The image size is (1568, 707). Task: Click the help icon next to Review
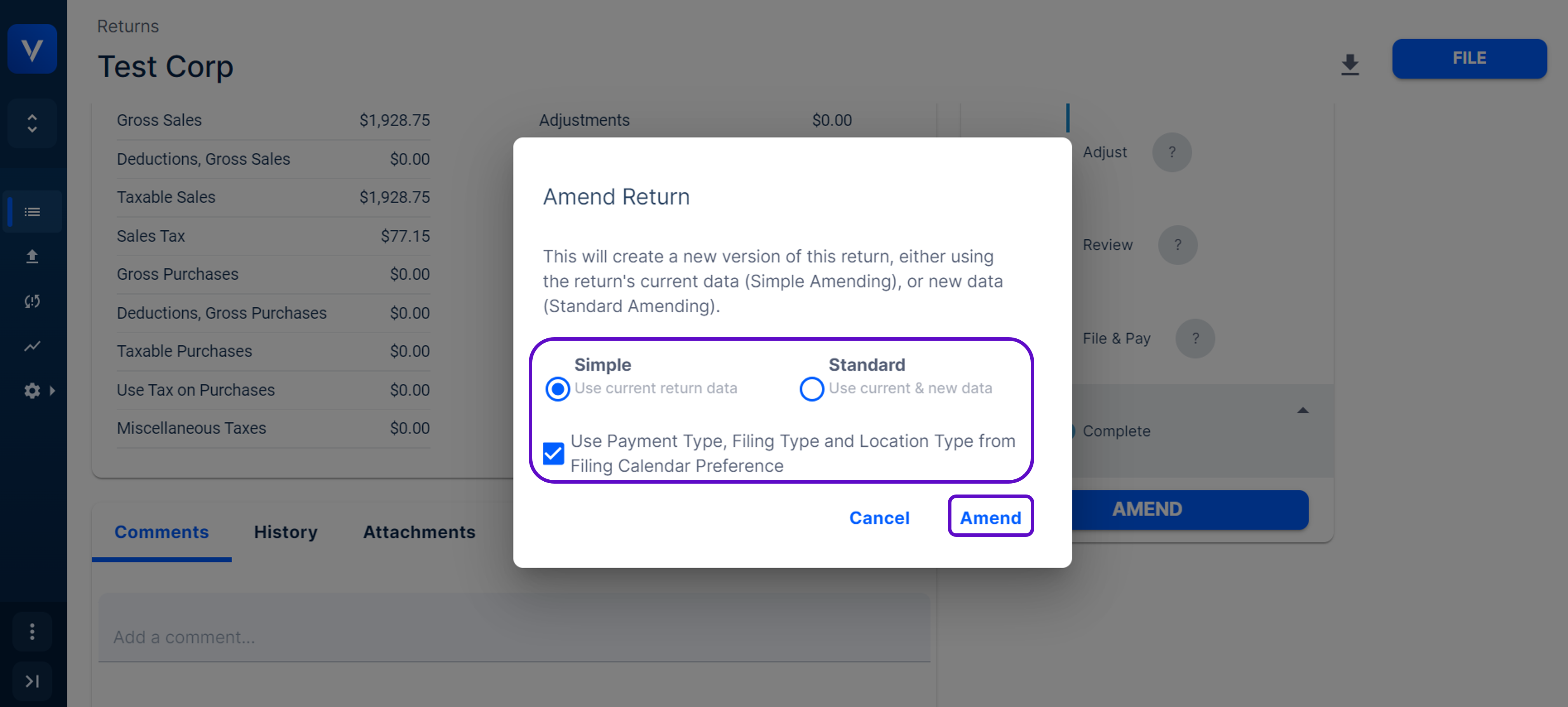click(x=1177, y=245)
